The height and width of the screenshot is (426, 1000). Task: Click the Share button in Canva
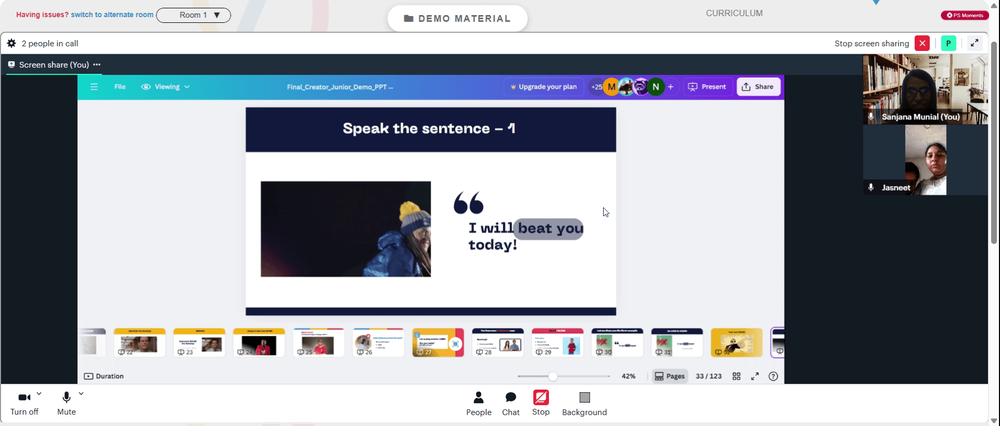[758, 87]
